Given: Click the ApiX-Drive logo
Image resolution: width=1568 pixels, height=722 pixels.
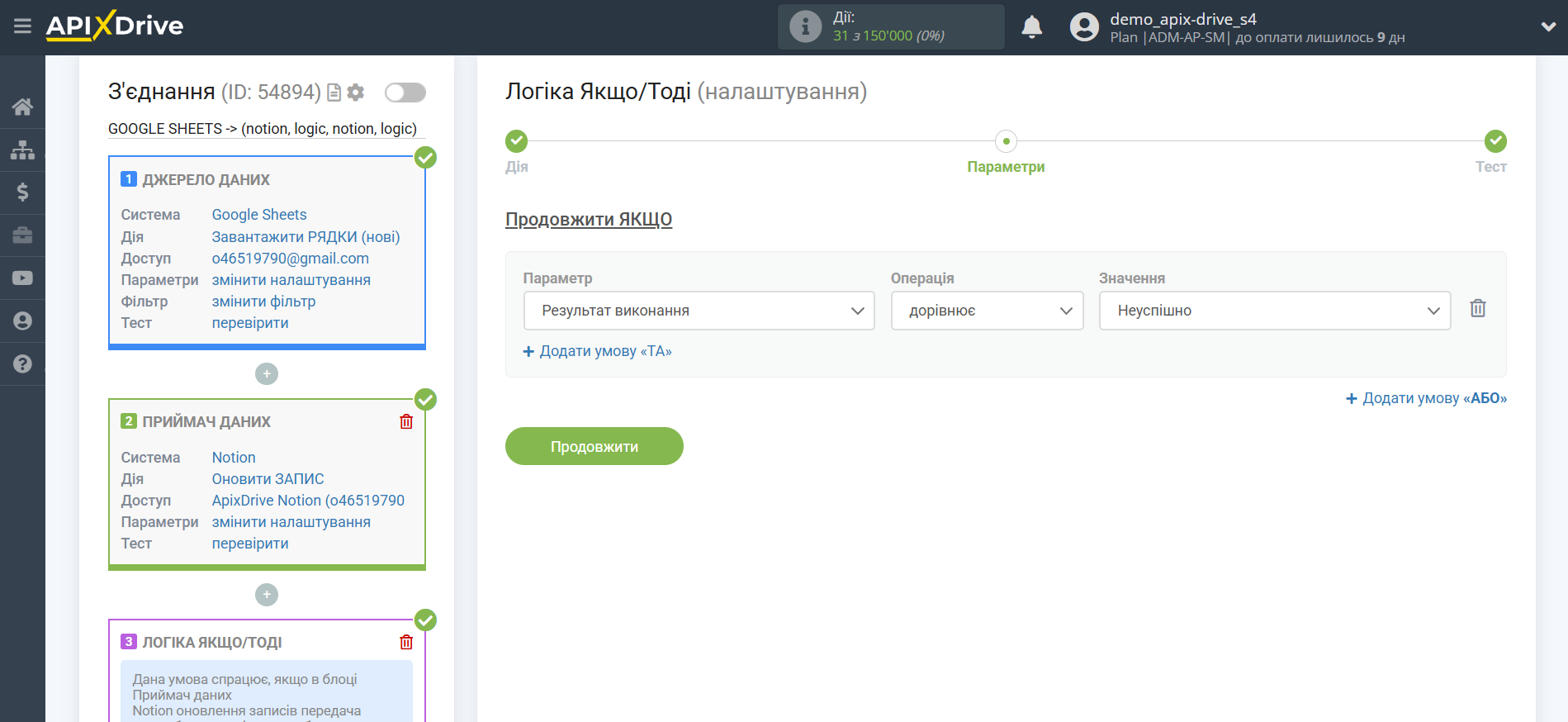Looking at the screenshot, I should tap(115, 26).
